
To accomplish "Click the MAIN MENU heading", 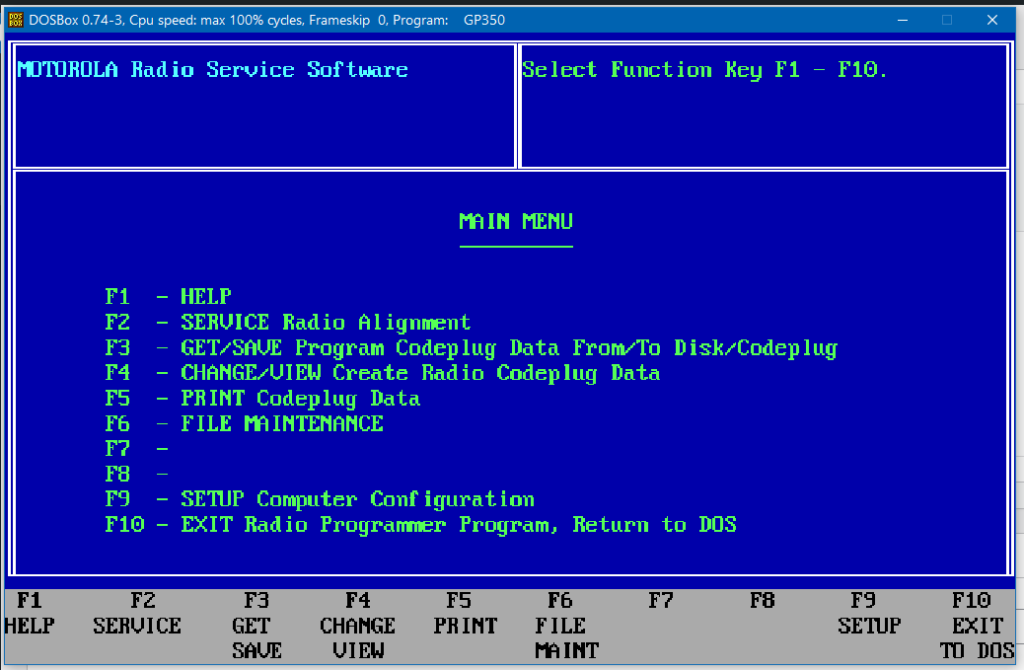I will 516,222.
